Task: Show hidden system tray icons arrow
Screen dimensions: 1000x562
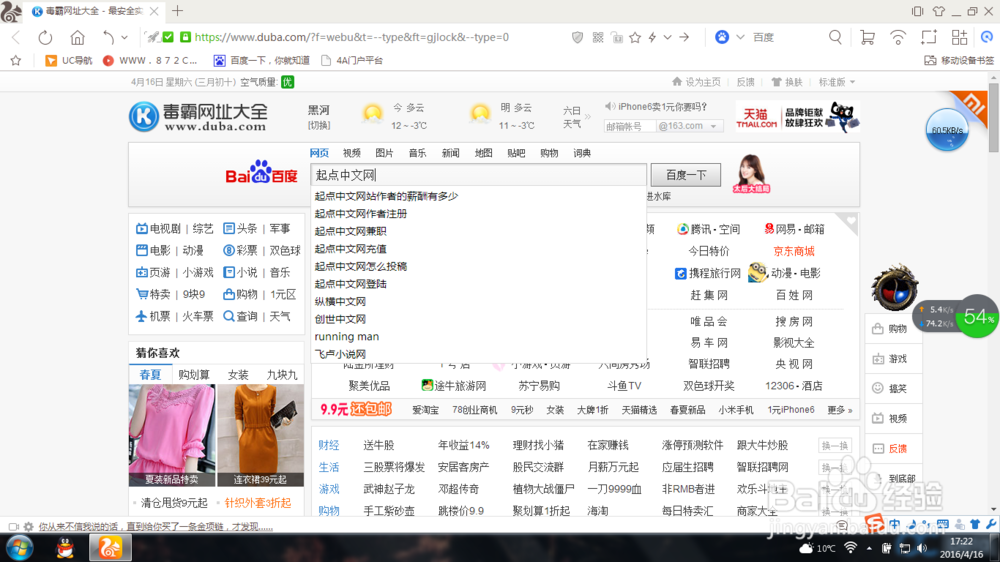Action: click(869, 548)
